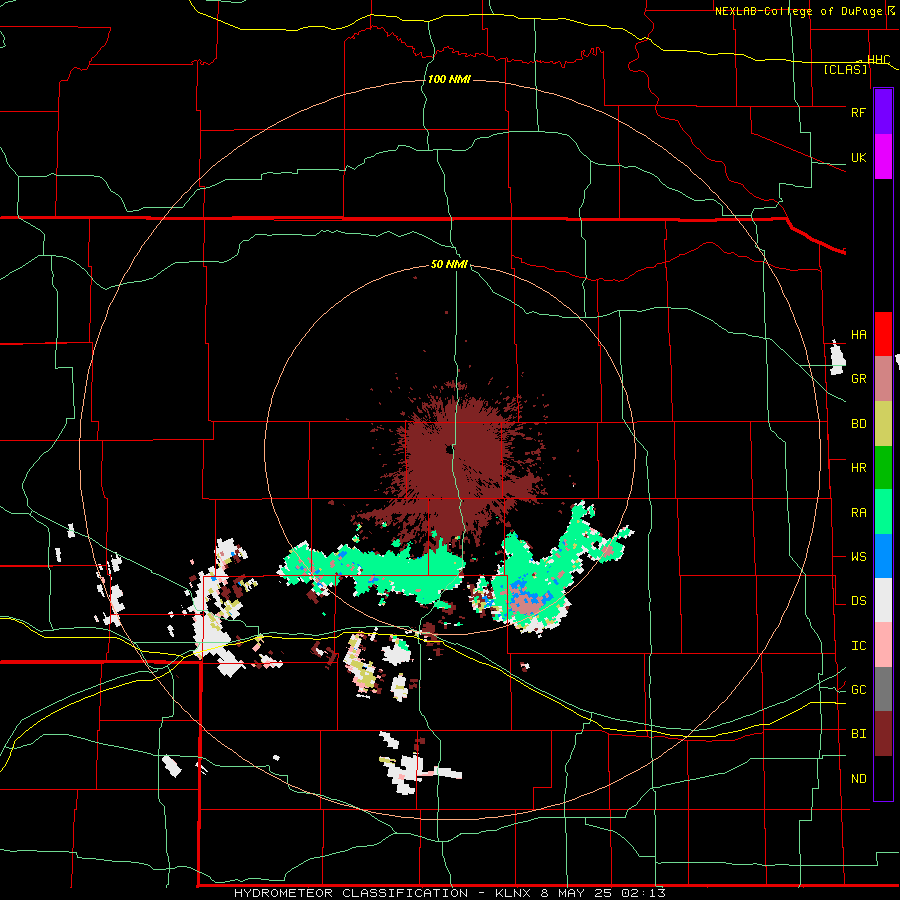
Task: Click the HHC product code label
Action: [878, 60]
